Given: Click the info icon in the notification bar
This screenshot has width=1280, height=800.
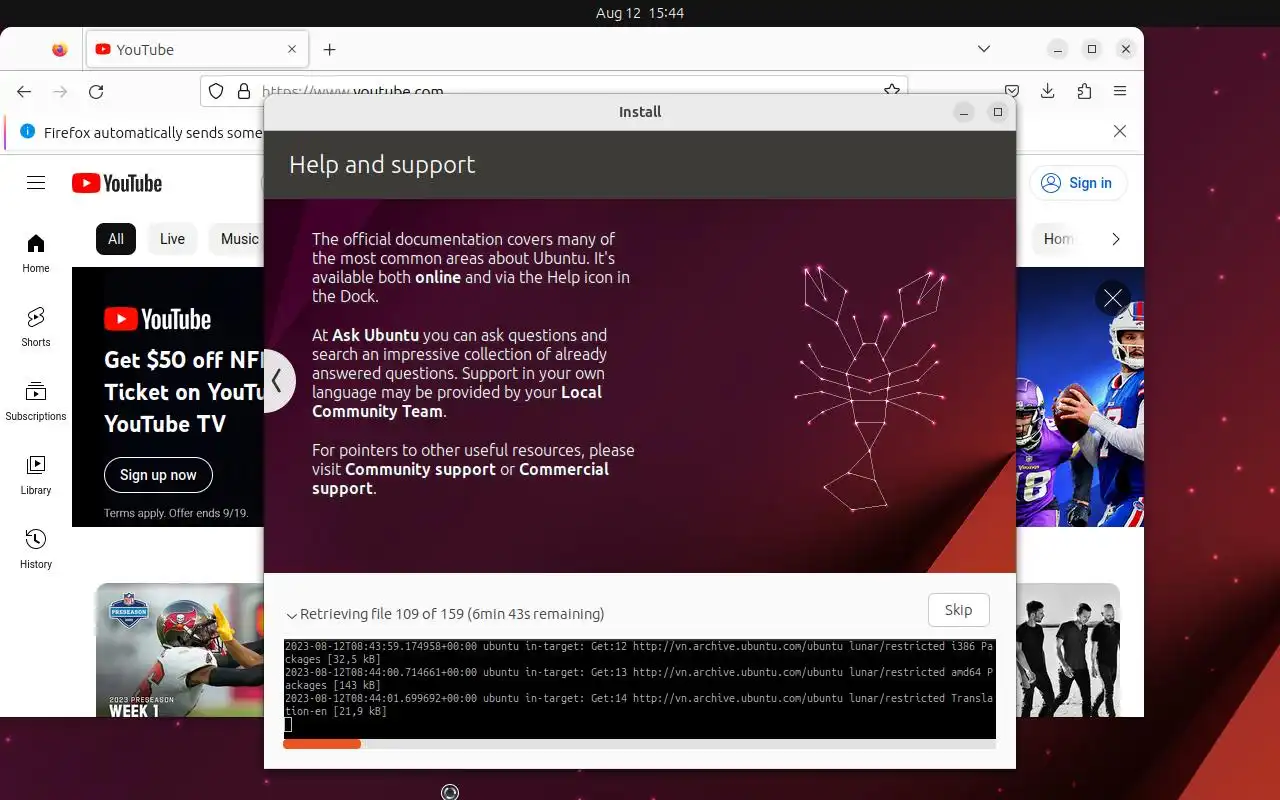Looking at the screenshot, I should point(27,131).
